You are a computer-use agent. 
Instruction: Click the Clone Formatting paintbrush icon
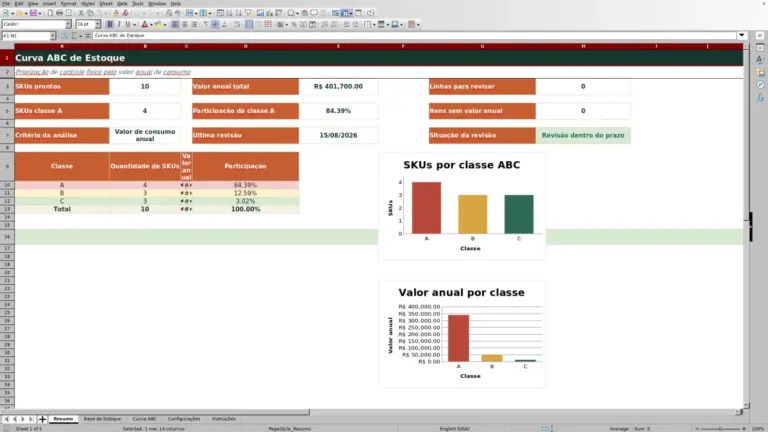(x=116, y=13)
